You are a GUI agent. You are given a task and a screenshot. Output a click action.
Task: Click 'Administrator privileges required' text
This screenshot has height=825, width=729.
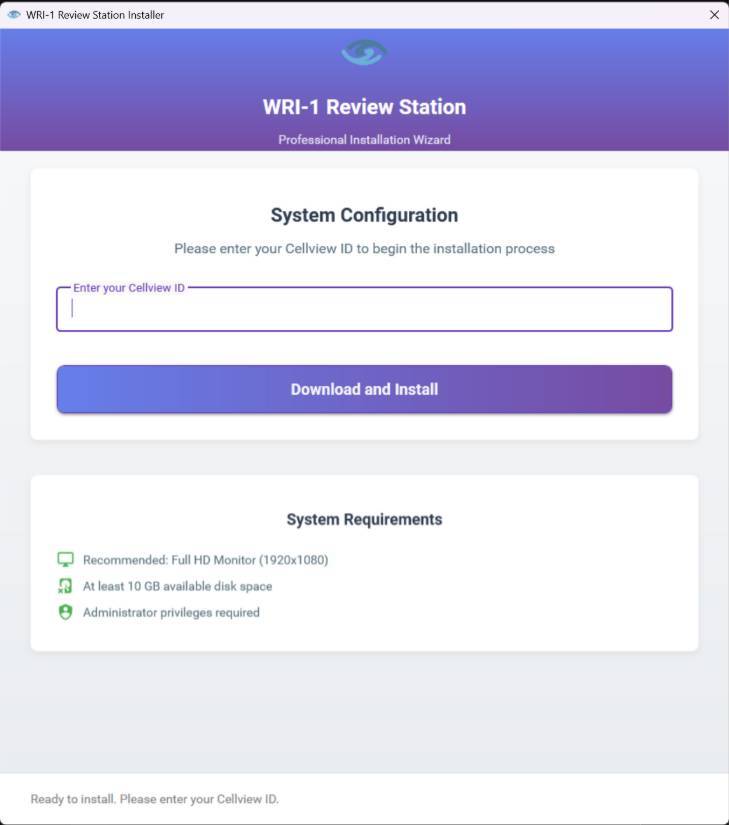171,612
